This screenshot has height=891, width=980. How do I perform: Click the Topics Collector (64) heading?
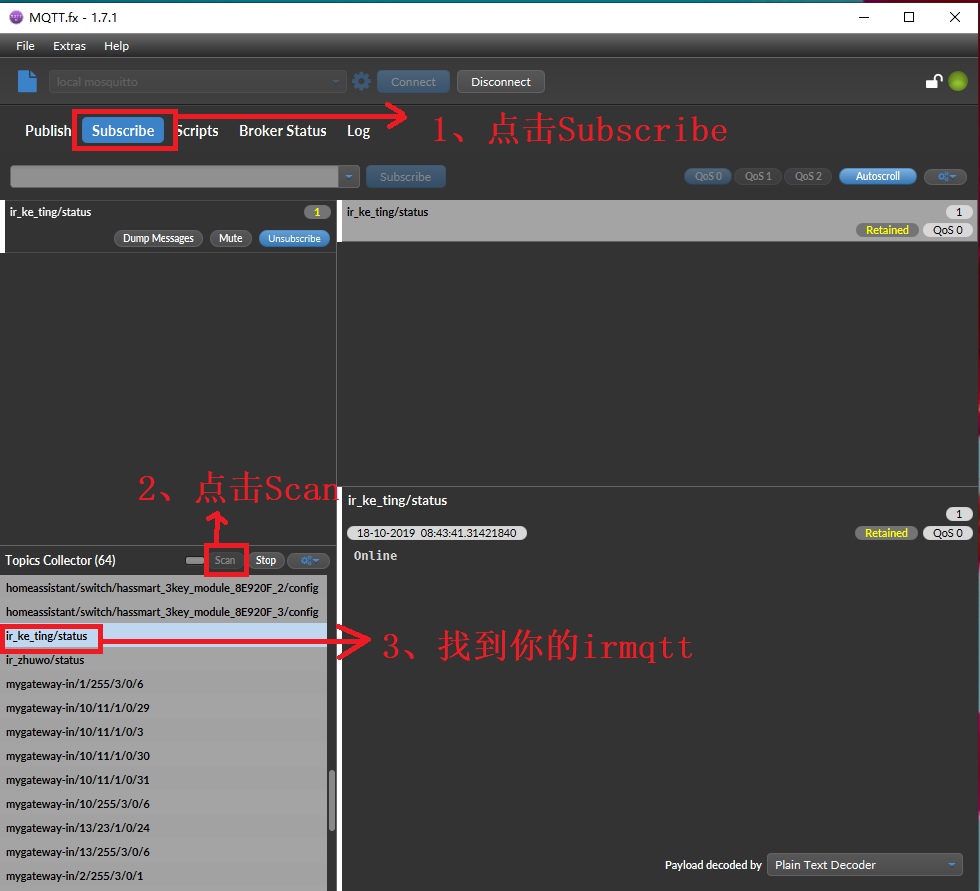click(x=61, y=560)
